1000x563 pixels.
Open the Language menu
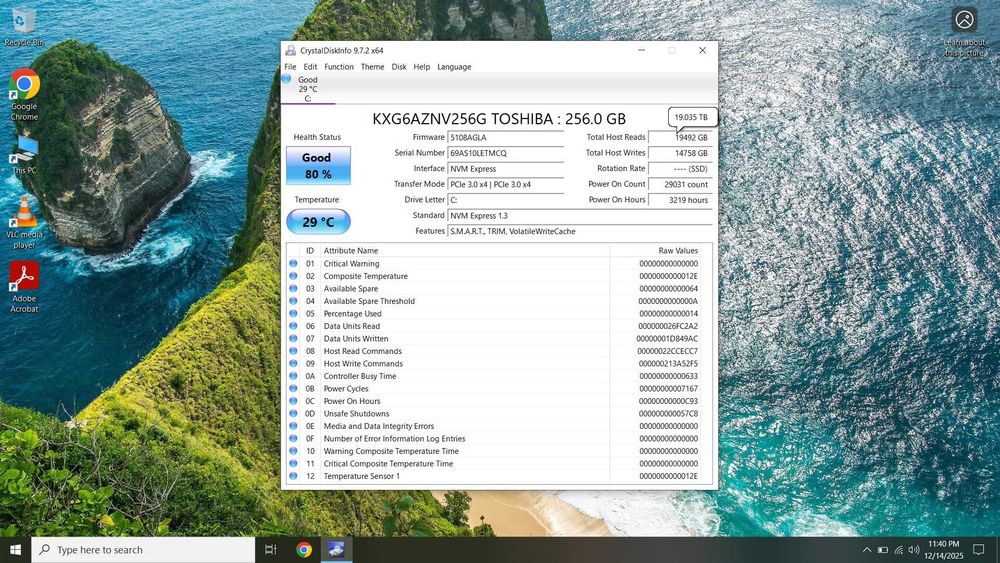click(454, 67)
